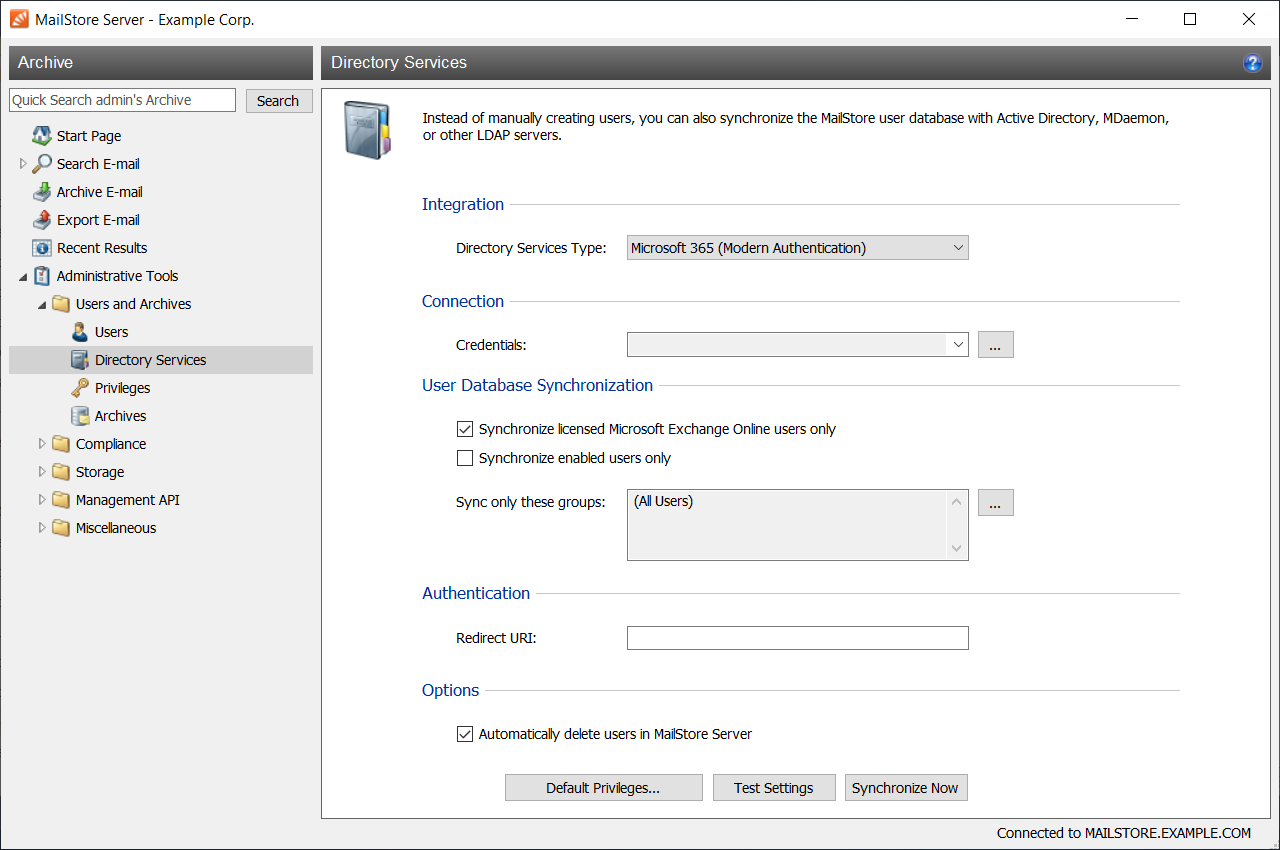Enable Synchronize enabled users only checkbox
Screen dimensions: 1280x850
click(464, 458)
